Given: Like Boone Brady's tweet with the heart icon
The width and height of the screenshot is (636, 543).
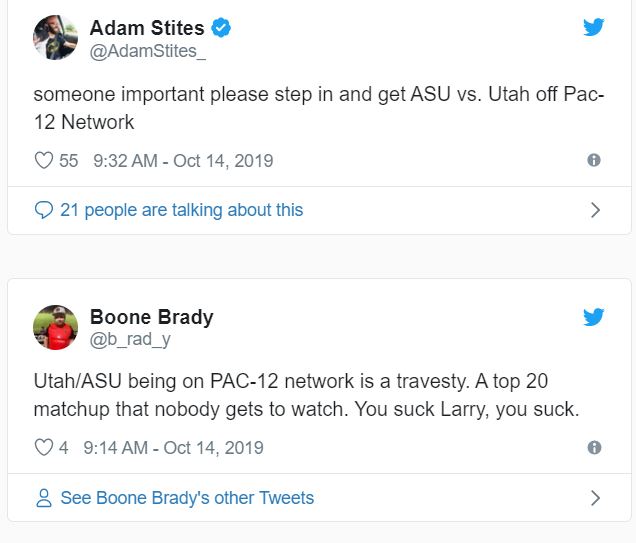Looking at the screenshot, I should (x=44, y=447).
